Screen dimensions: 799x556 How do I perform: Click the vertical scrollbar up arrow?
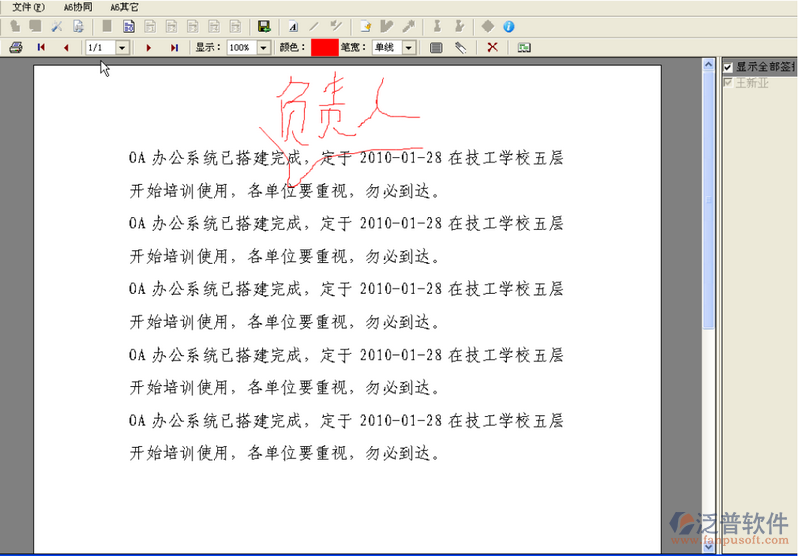708,64
